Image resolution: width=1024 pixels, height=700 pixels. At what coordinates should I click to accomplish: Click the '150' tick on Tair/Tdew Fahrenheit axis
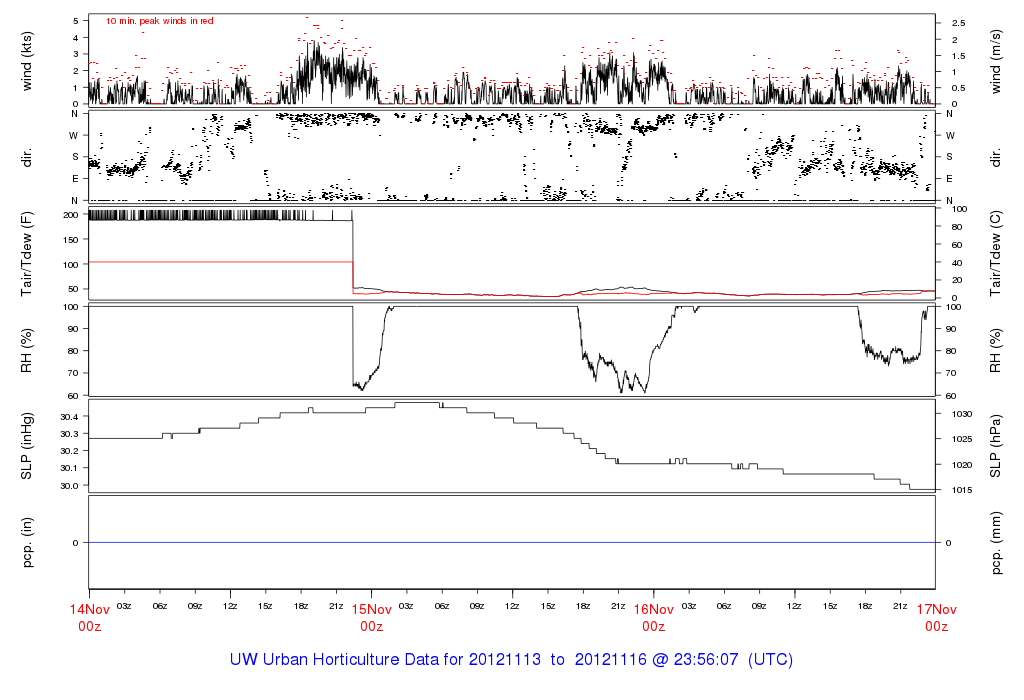(71, 240)
